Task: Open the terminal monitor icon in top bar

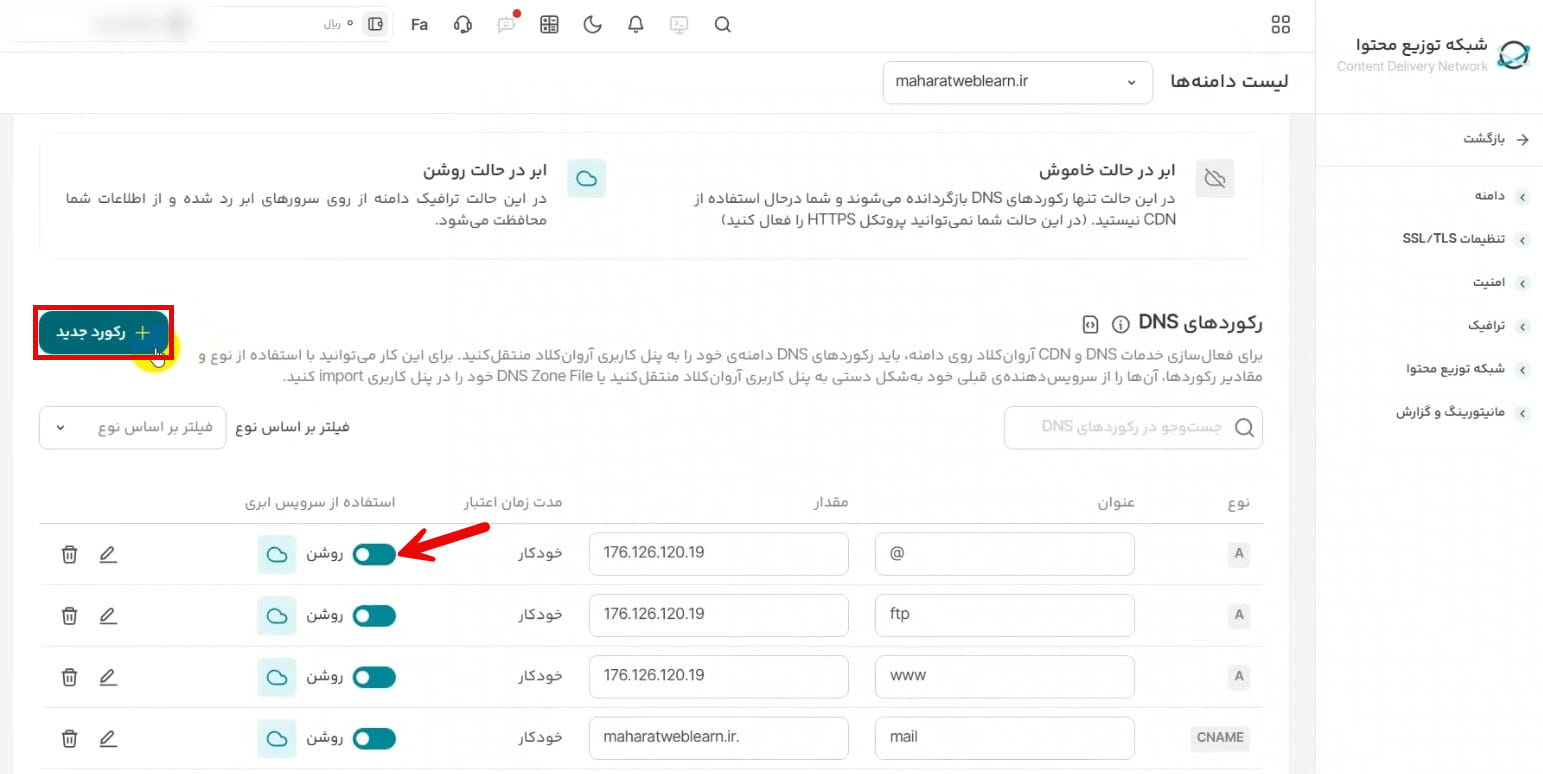Action: [679, 25]
